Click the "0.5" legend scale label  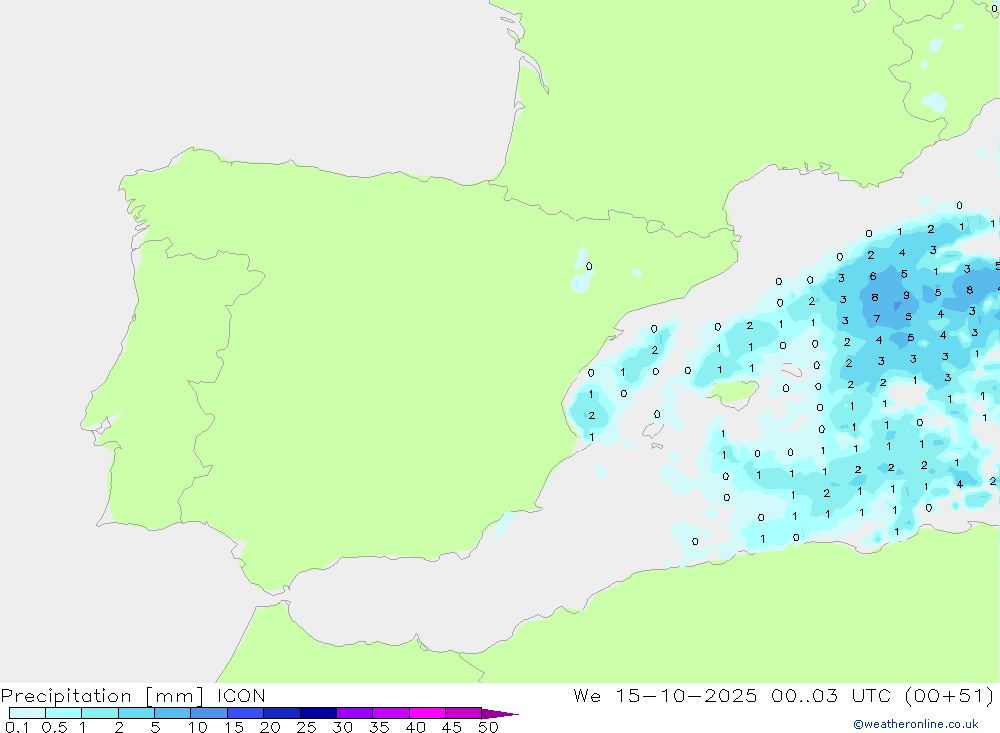(54, 727)
